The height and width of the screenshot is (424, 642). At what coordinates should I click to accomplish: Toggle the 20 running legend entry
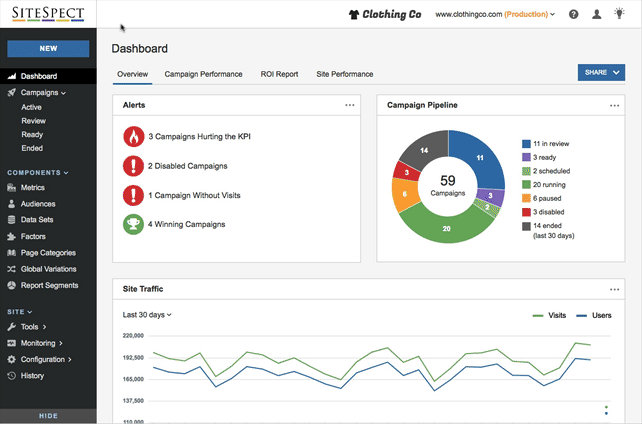point(544,185)
